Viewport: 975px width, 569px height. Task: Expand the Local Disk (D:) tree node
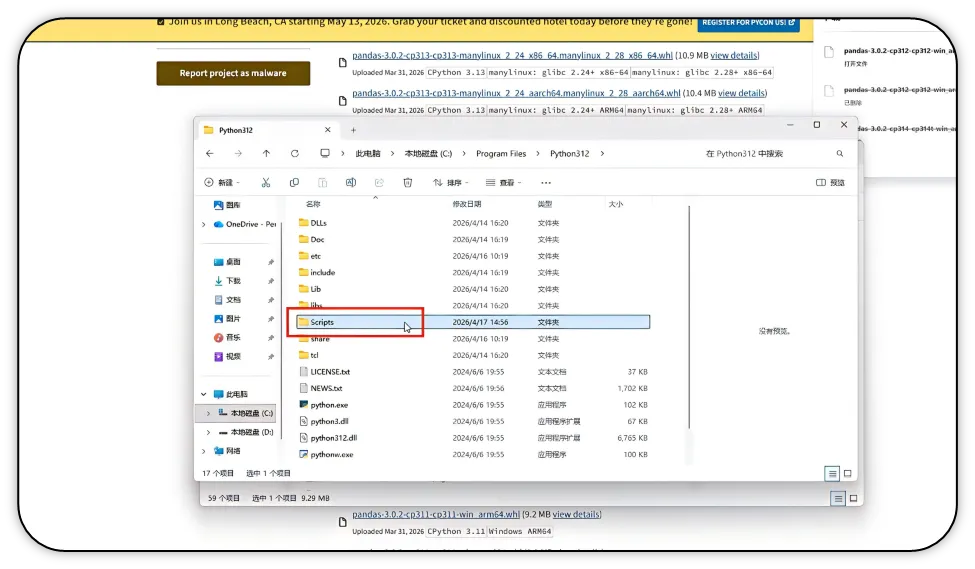point(208,432)
